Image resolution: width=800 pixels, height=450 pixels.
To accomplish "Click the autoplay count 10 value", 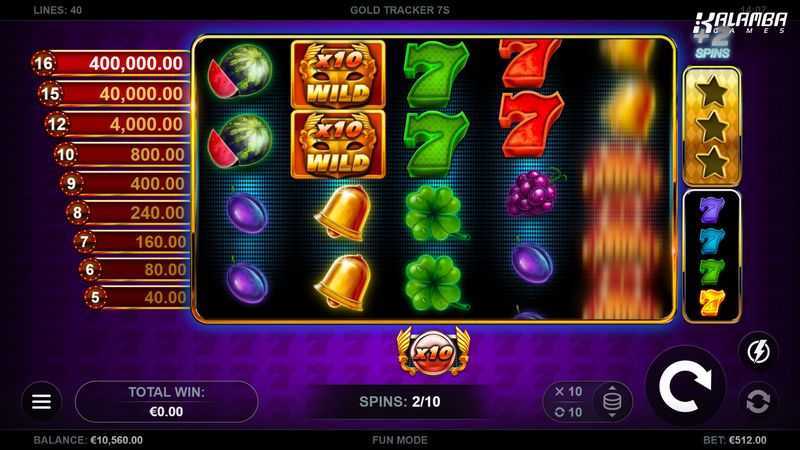I will point(568,412).
